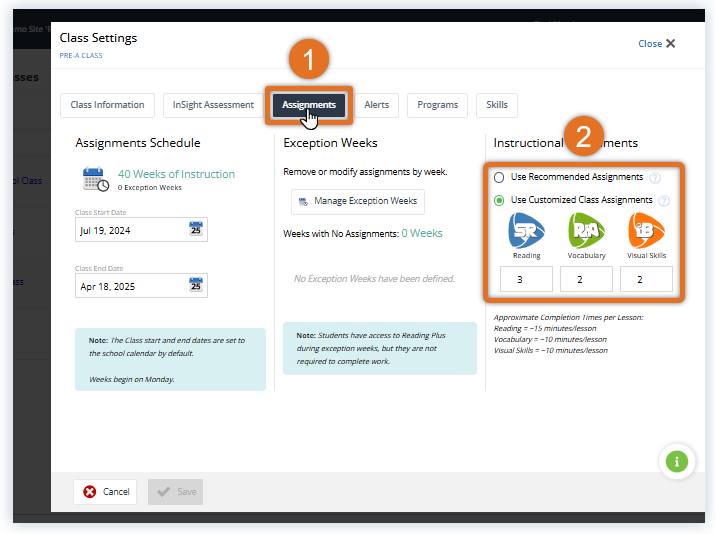The width and height of the screenshot is (716, 534).
Task: Click the Save button
Action: point(175,492)
